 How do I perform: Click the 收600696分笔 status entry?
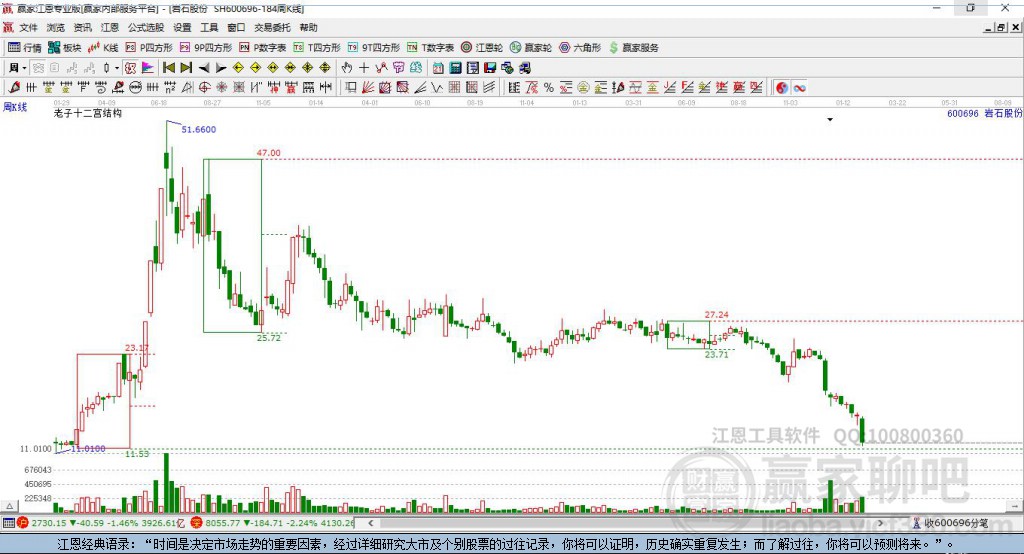point(950,523)
